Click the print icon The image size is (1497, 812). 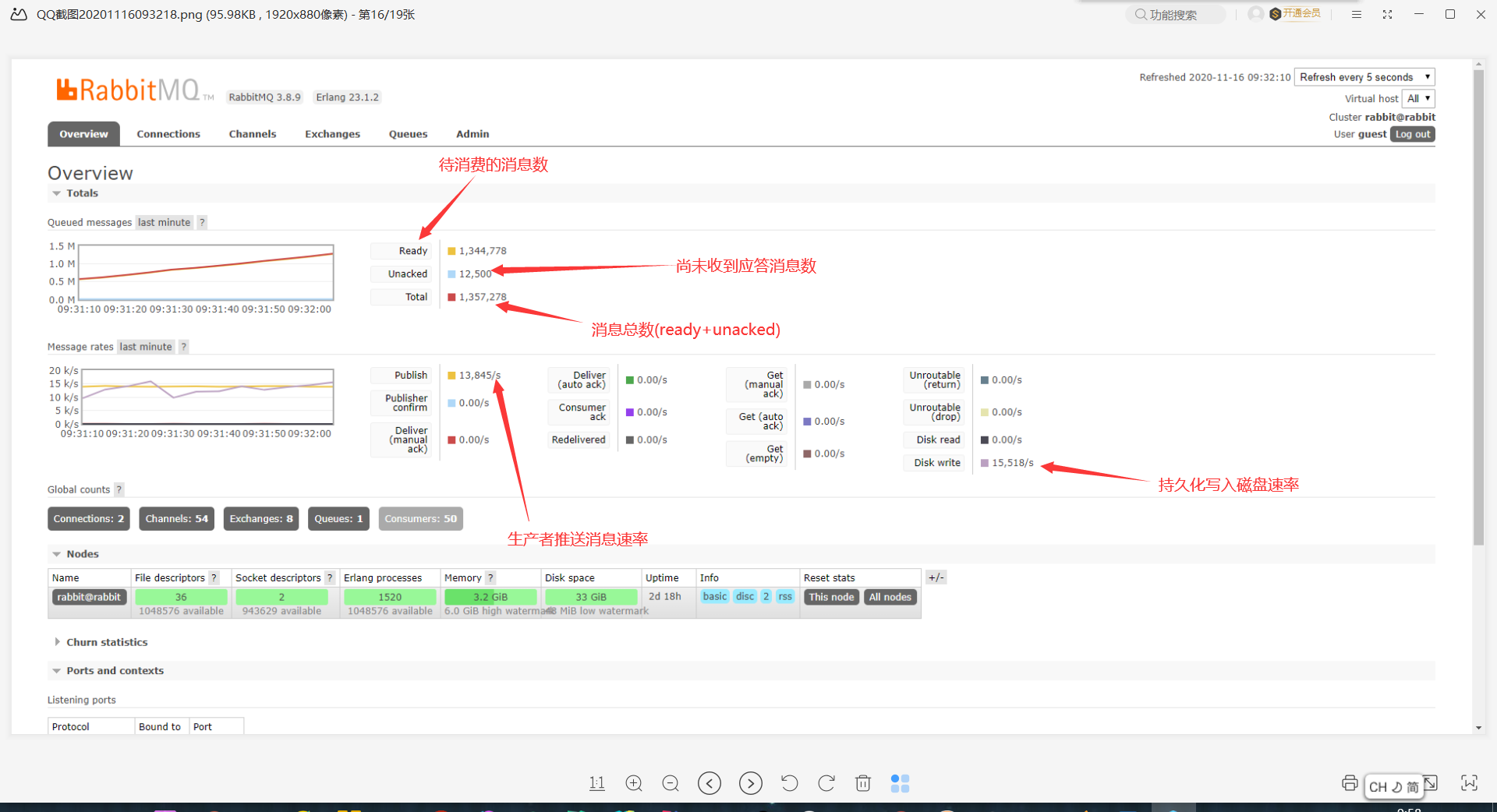click(1350, 783)
